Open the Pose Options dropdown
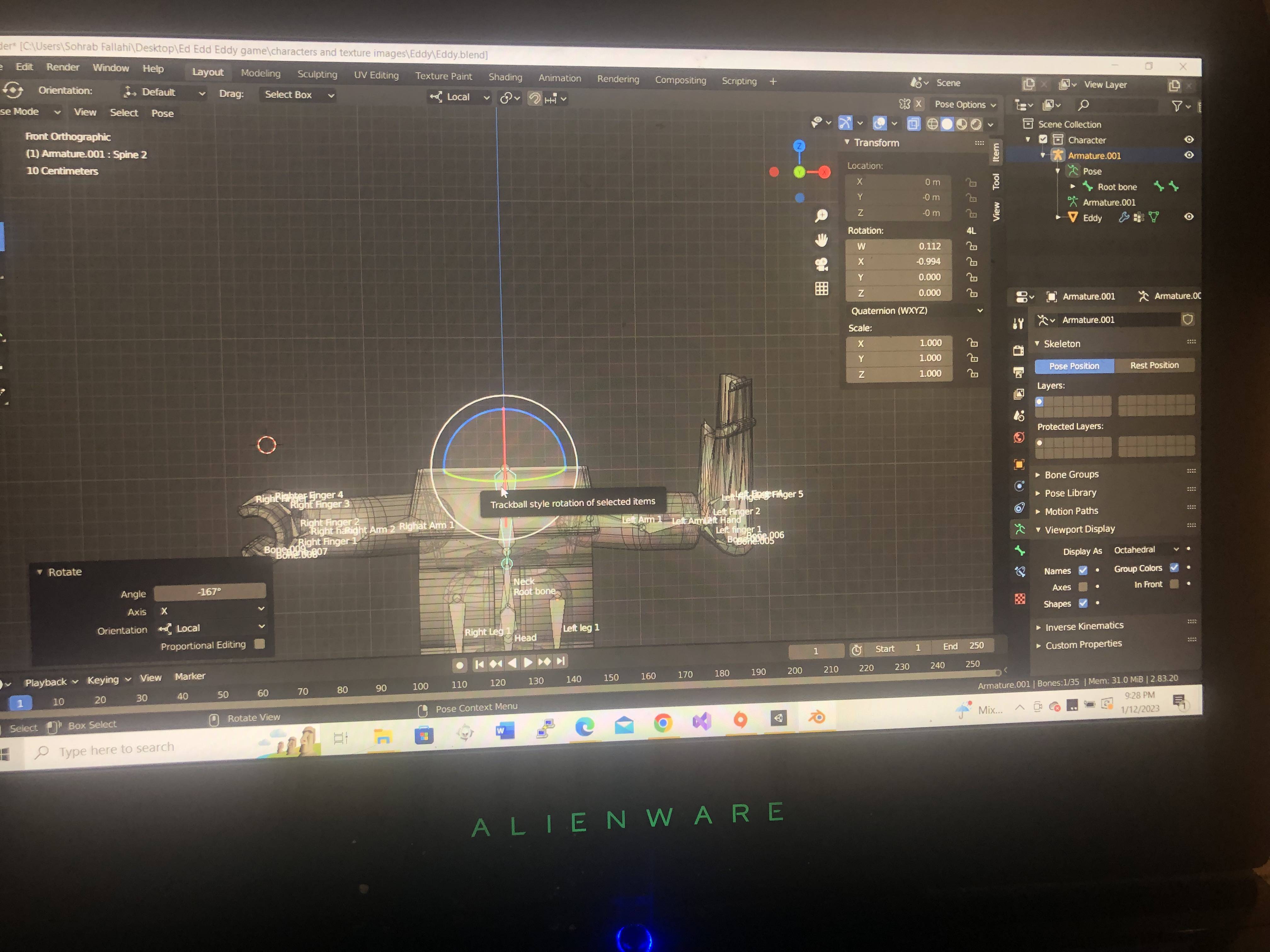Image resolution: width=1270 pixels, height=952 pixels. pyautogui.click(x=964, y=105)
